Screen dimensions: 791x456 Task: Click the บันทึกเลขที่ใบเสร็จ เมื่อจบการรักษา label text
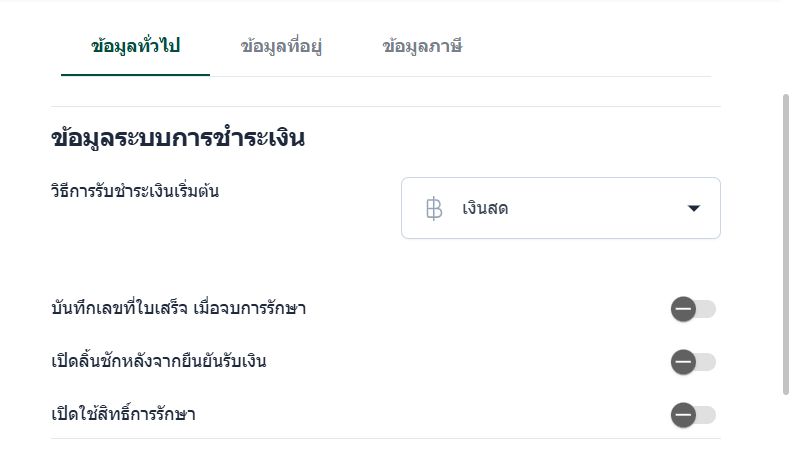coord(178,308)
